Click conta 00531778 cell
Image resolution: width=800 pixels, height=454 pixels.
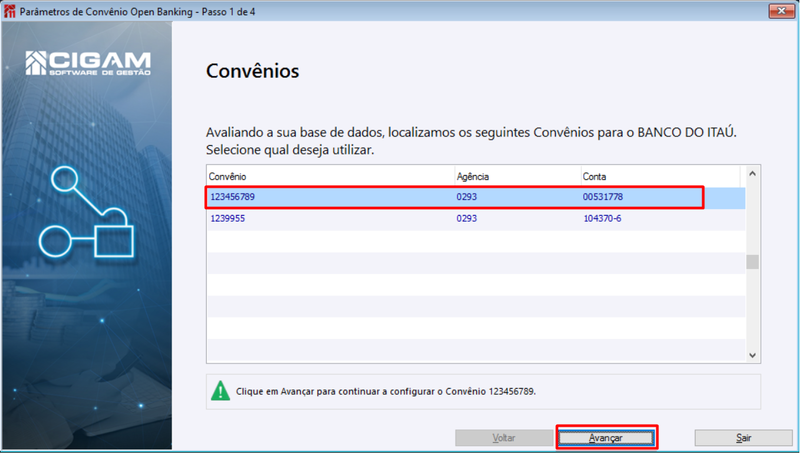pyautogui.click(x=603, y=197)
